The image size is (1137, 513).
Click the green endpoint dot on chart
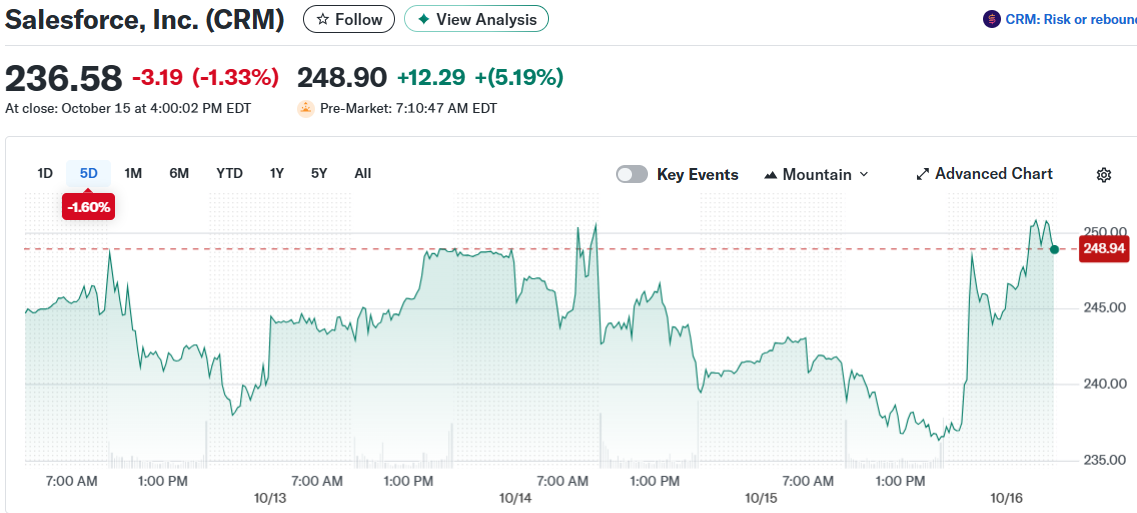1054,249
